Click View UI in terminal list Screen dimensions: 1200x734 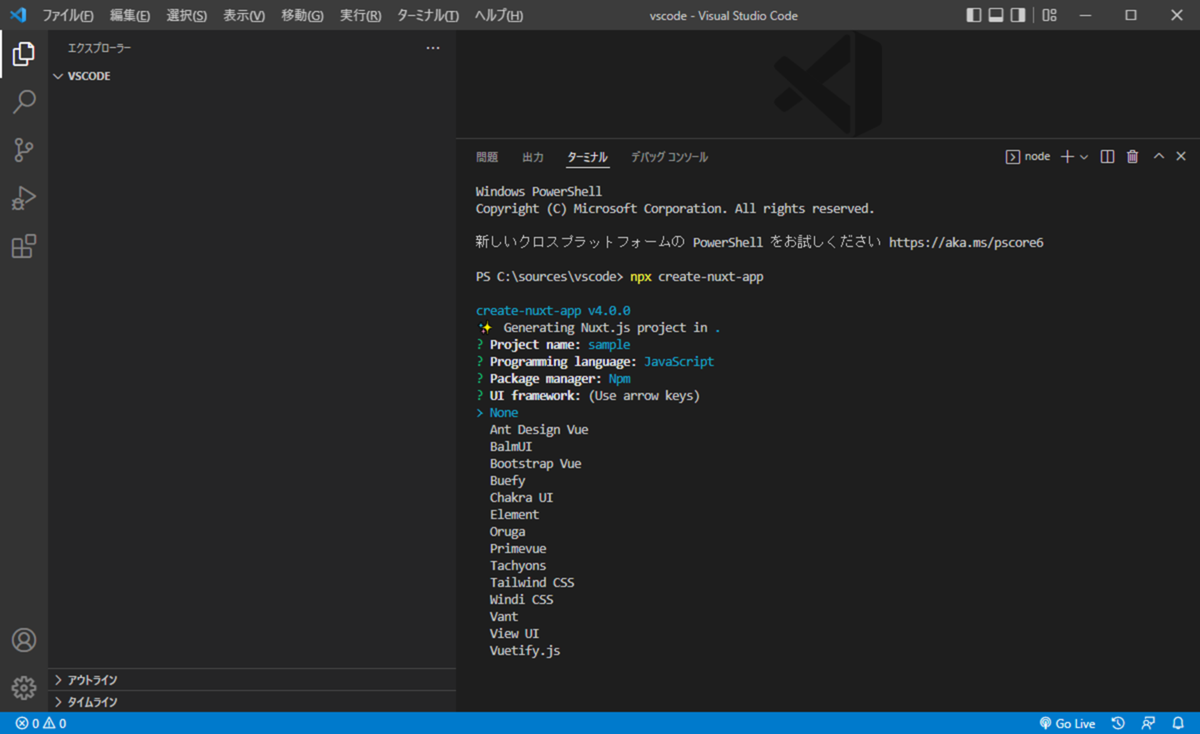(514, 633)
